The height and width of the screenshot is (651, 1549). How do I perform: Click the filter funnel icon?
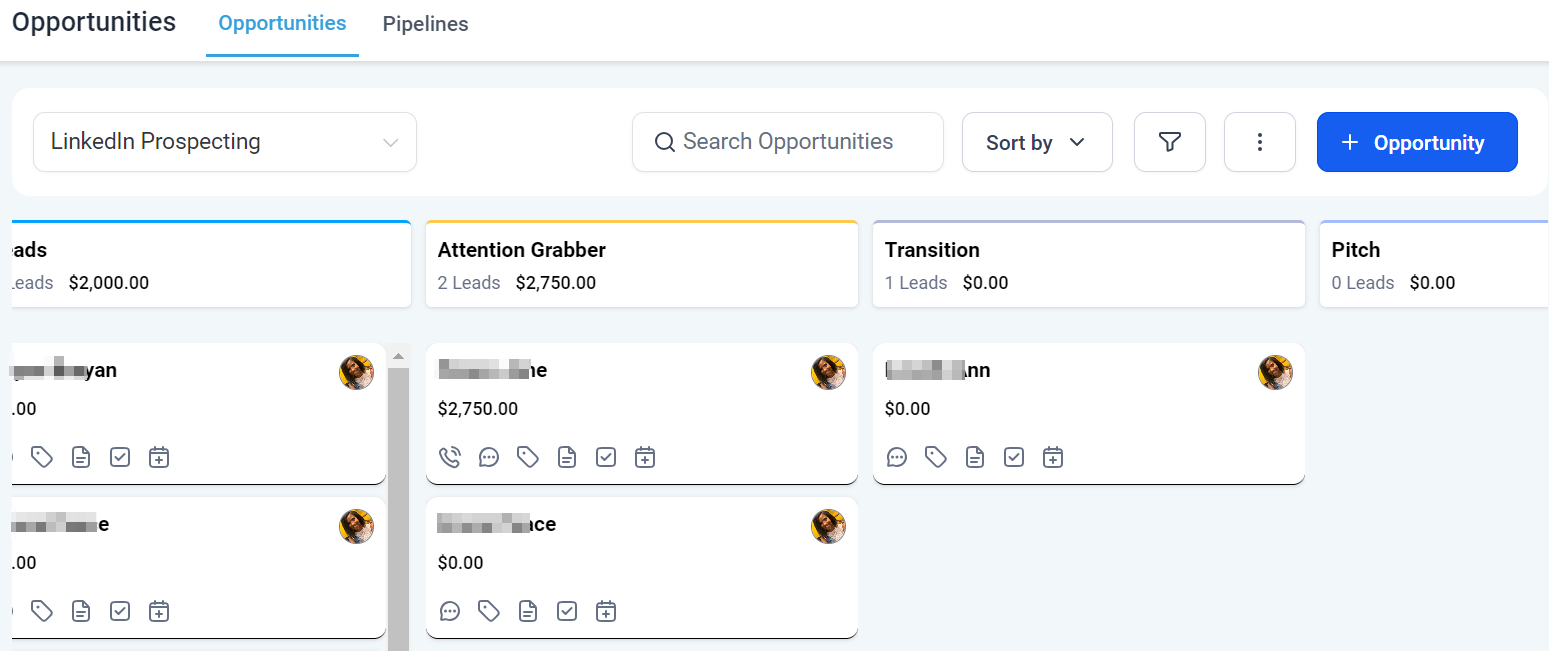(1169, 142)
